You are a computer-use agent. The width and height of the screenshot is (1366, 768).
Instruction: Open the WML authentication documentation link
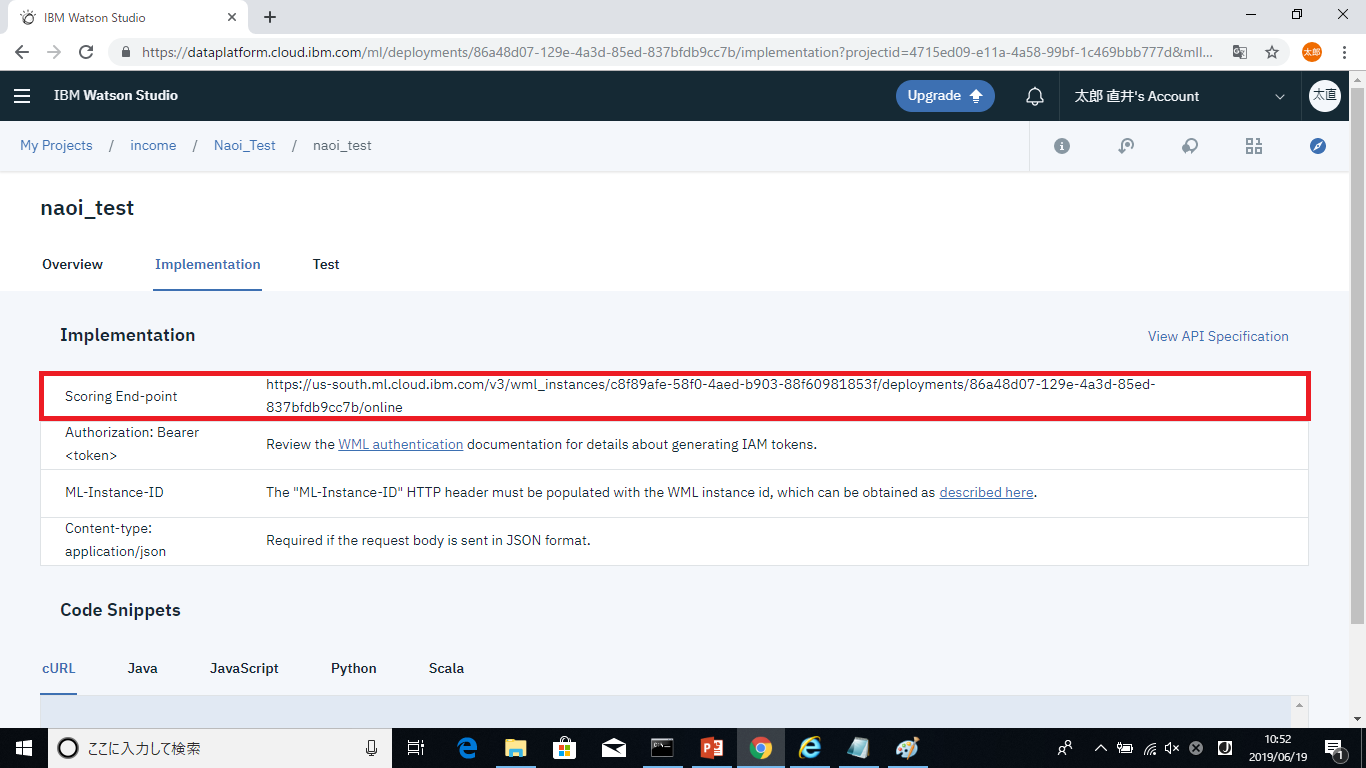coord(400,444)
